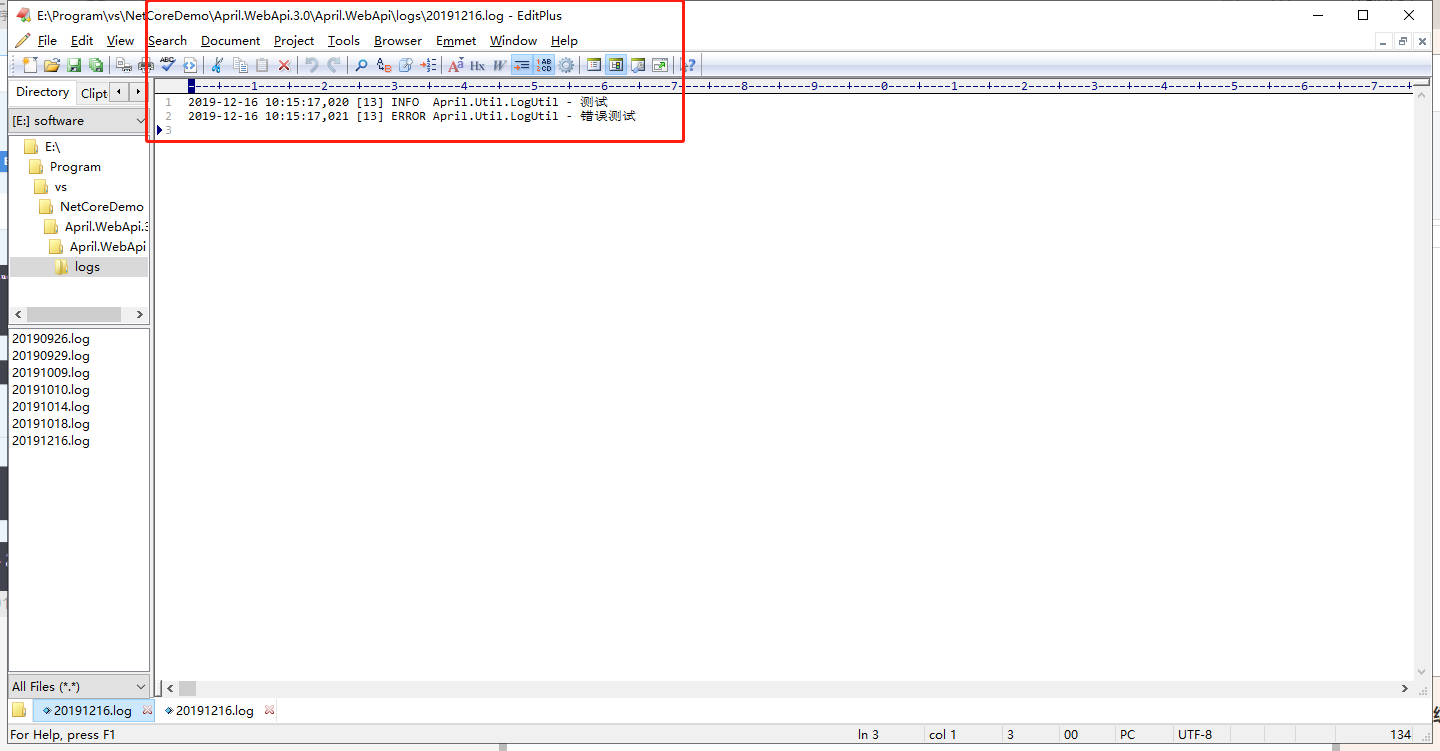Switch to the Cliptext tab
The image size is (1440, 751).
pos(94,93)
